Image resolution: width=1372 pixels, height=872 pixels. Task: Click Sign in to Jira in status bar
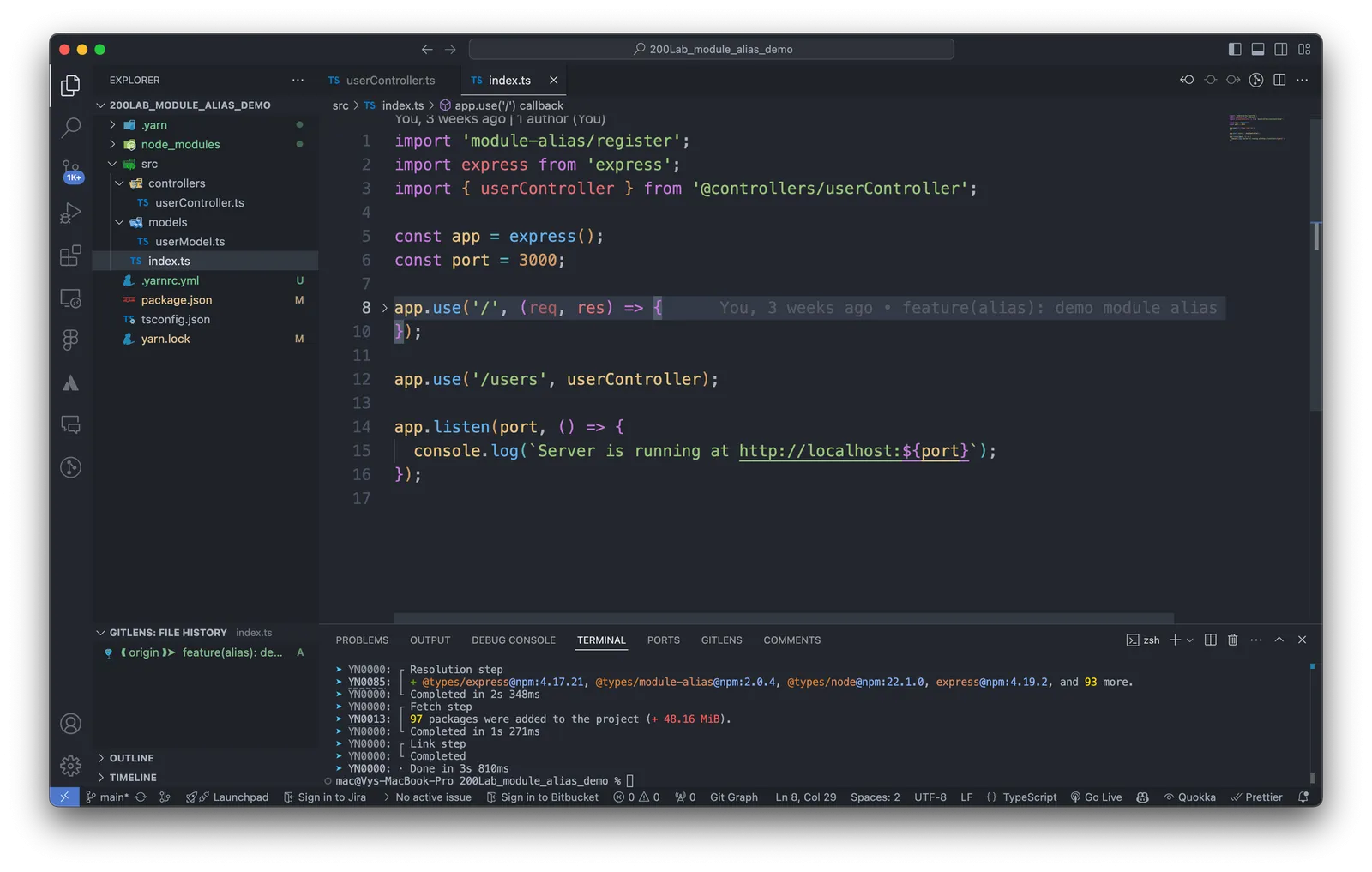coord(325,797)
